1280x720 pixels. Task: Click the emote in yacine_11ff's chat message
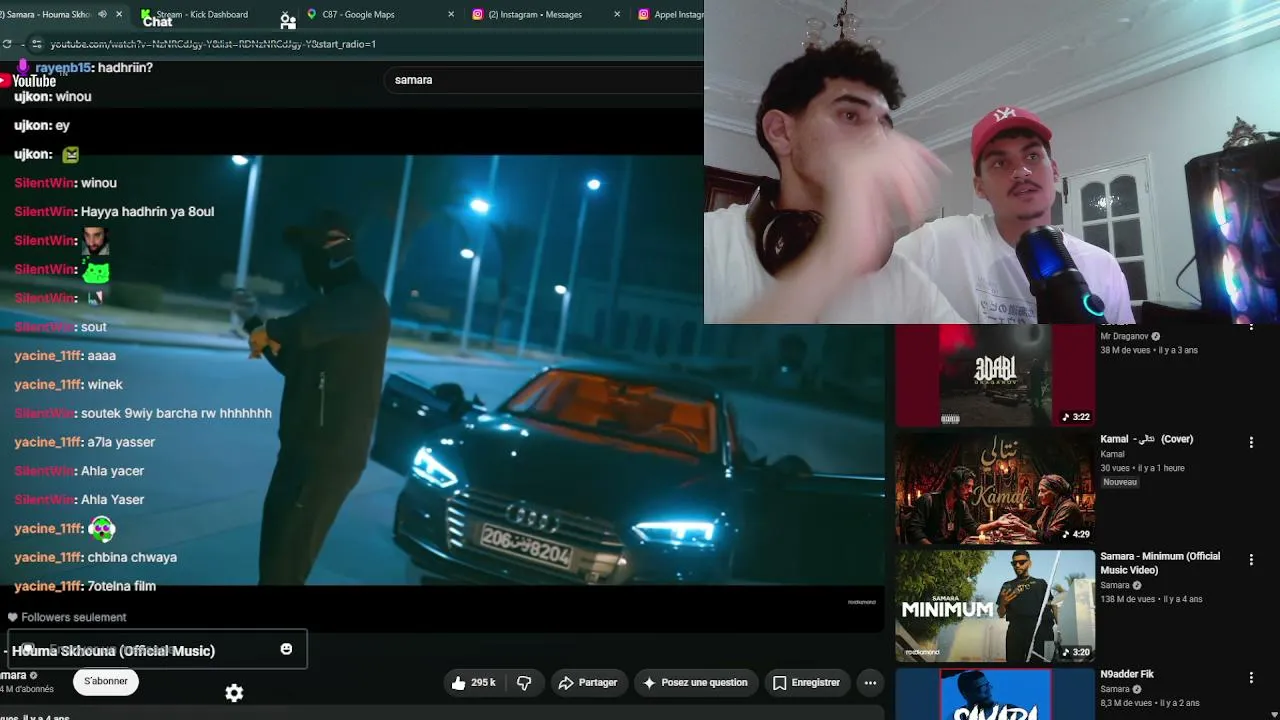tap(102, 528)
